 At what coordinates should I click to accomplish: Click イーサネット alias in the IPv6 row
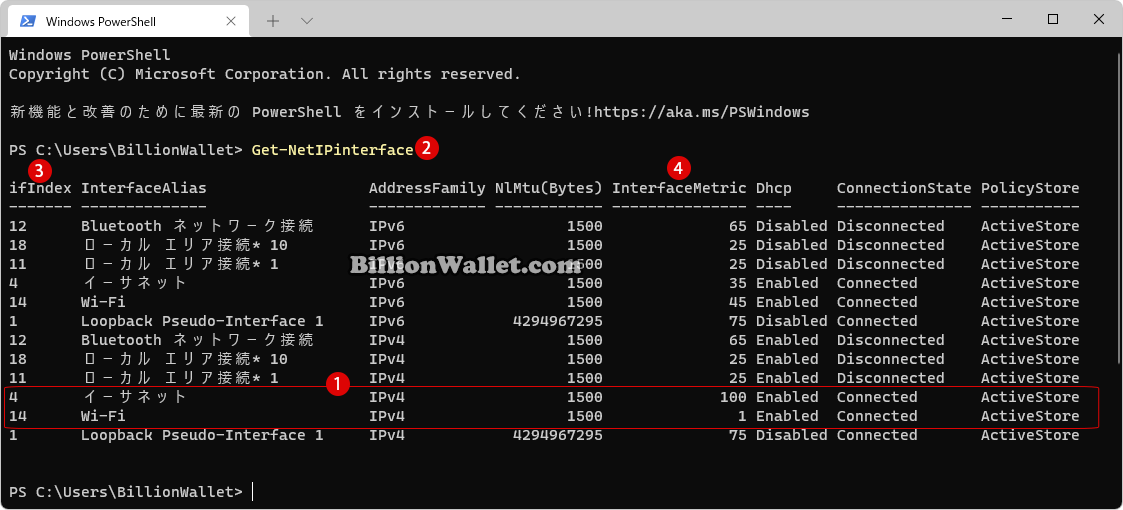134,283
